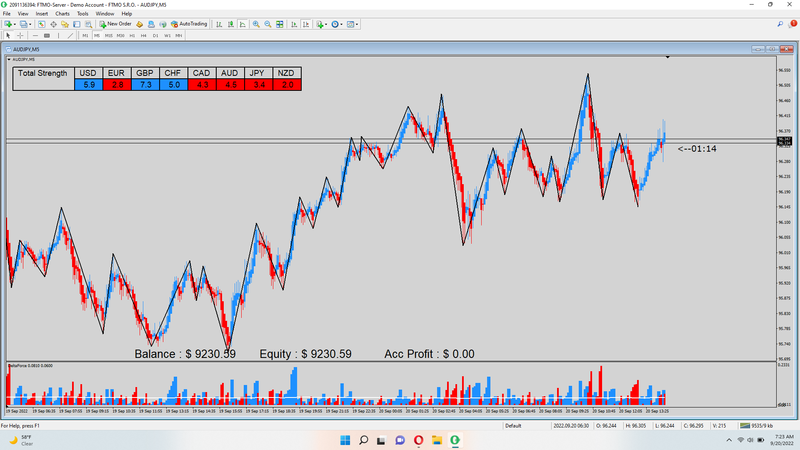Image resolution: width=800 pixels, height=450 pixels.
Task: Click the Templates toolbar icon
Action: 350,24
